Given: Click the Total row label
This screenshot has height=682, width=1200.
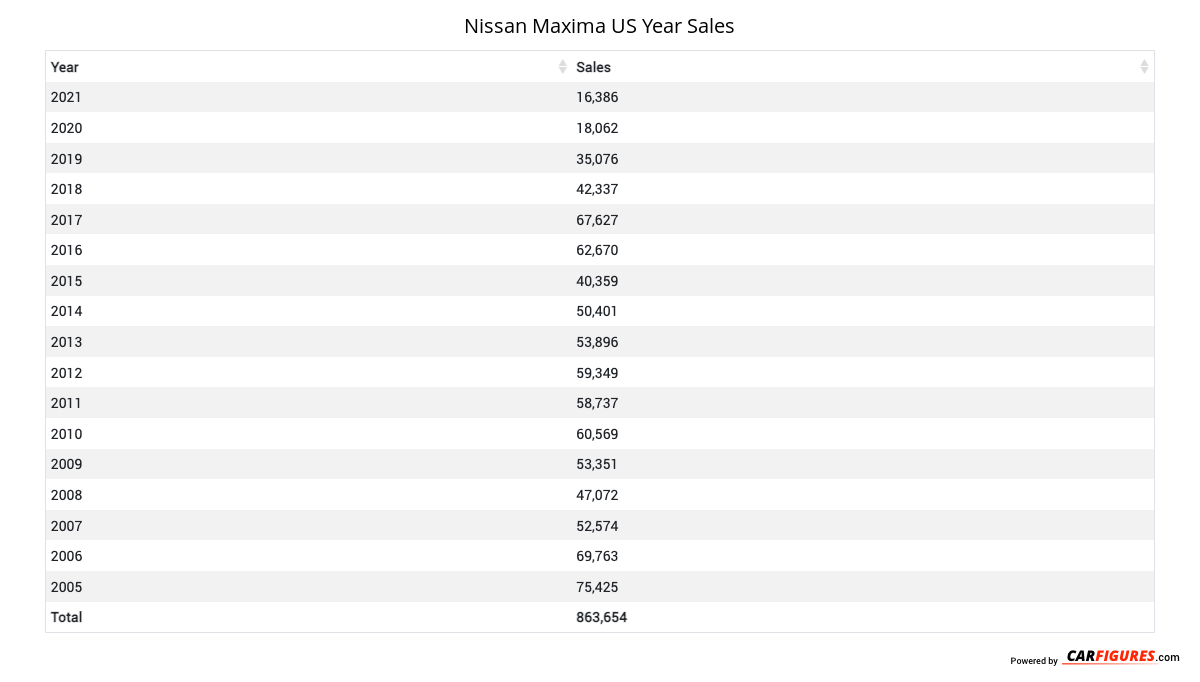Looking at the screenshot, I should tap(67, 617).
